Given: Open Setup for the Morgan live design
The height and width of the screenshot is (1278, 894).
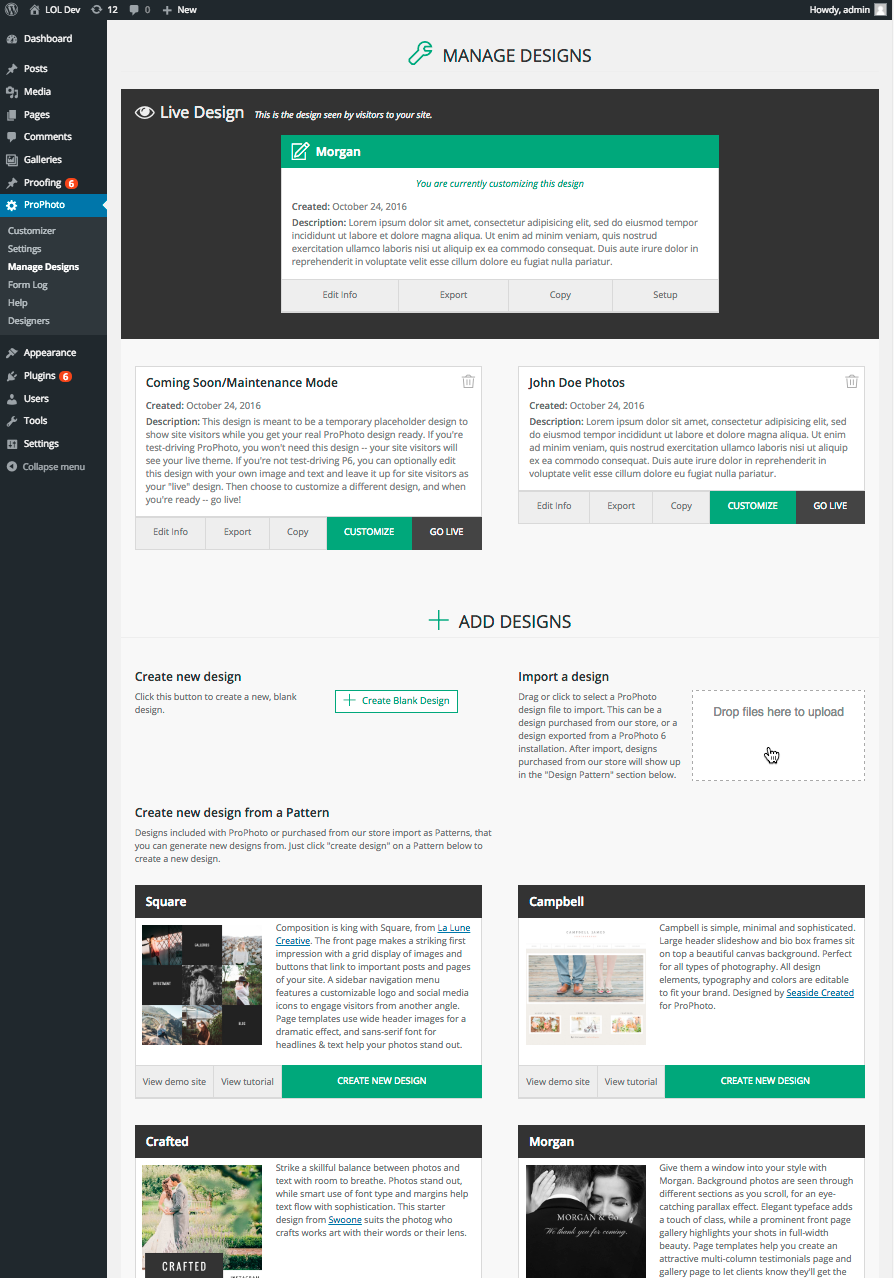Looking at the screenshot, I should click(x=665, y=295).
